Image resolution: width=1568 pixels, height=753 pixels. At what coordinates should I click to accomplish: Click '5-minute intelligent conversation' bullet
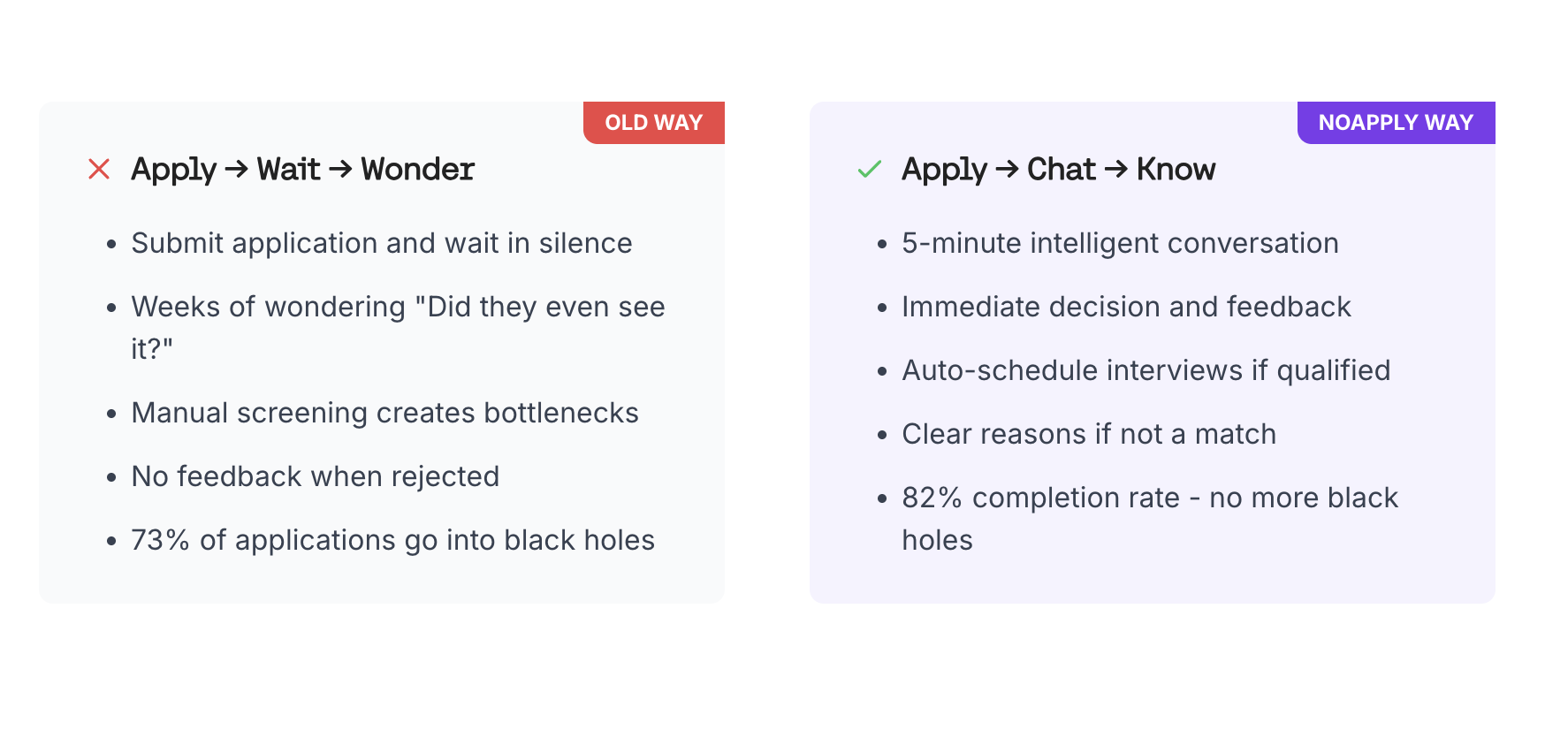click(x=1120, y=243)
